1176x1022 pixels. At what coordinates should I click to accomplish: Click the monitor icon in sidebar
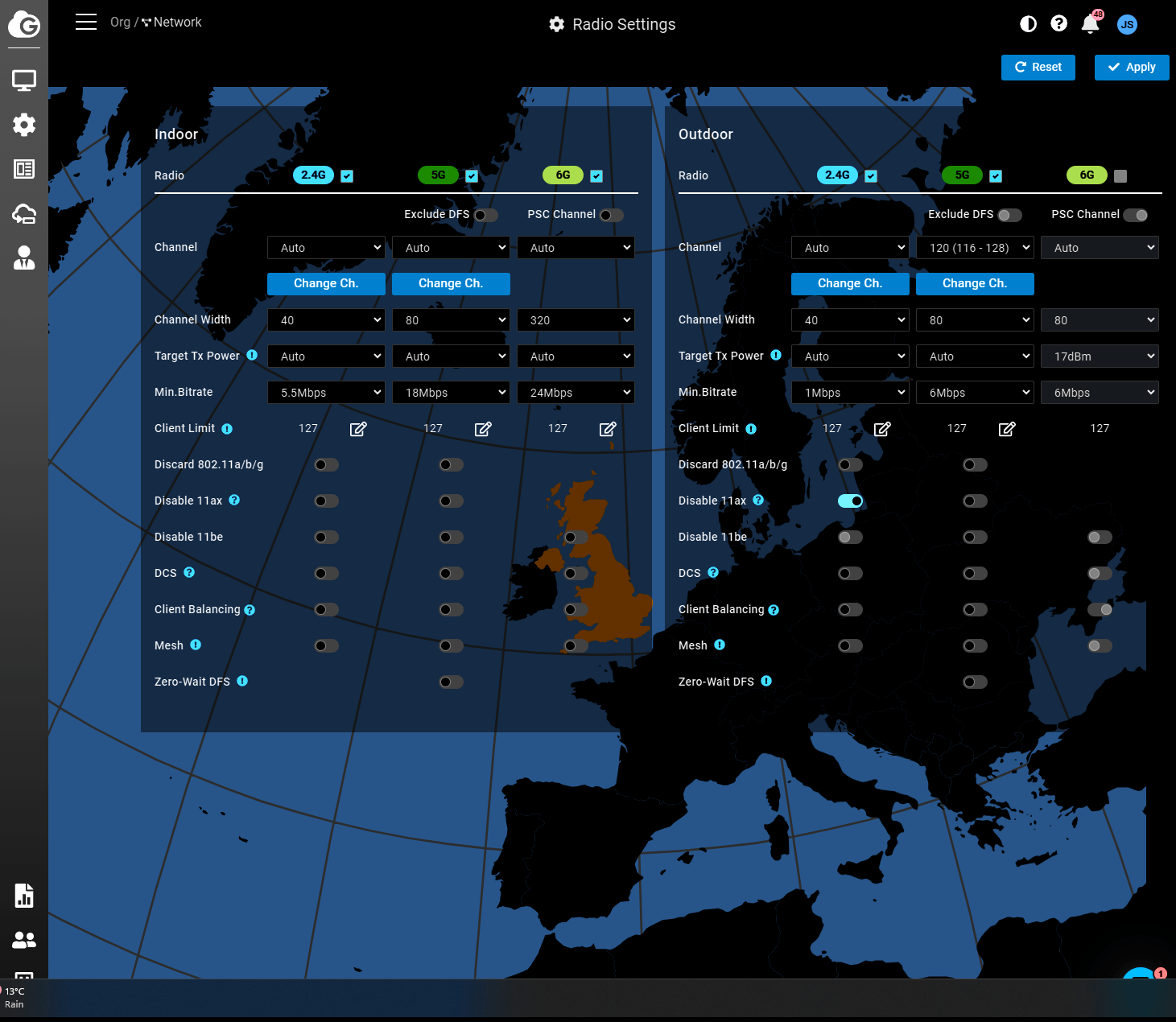coord(24,80)
